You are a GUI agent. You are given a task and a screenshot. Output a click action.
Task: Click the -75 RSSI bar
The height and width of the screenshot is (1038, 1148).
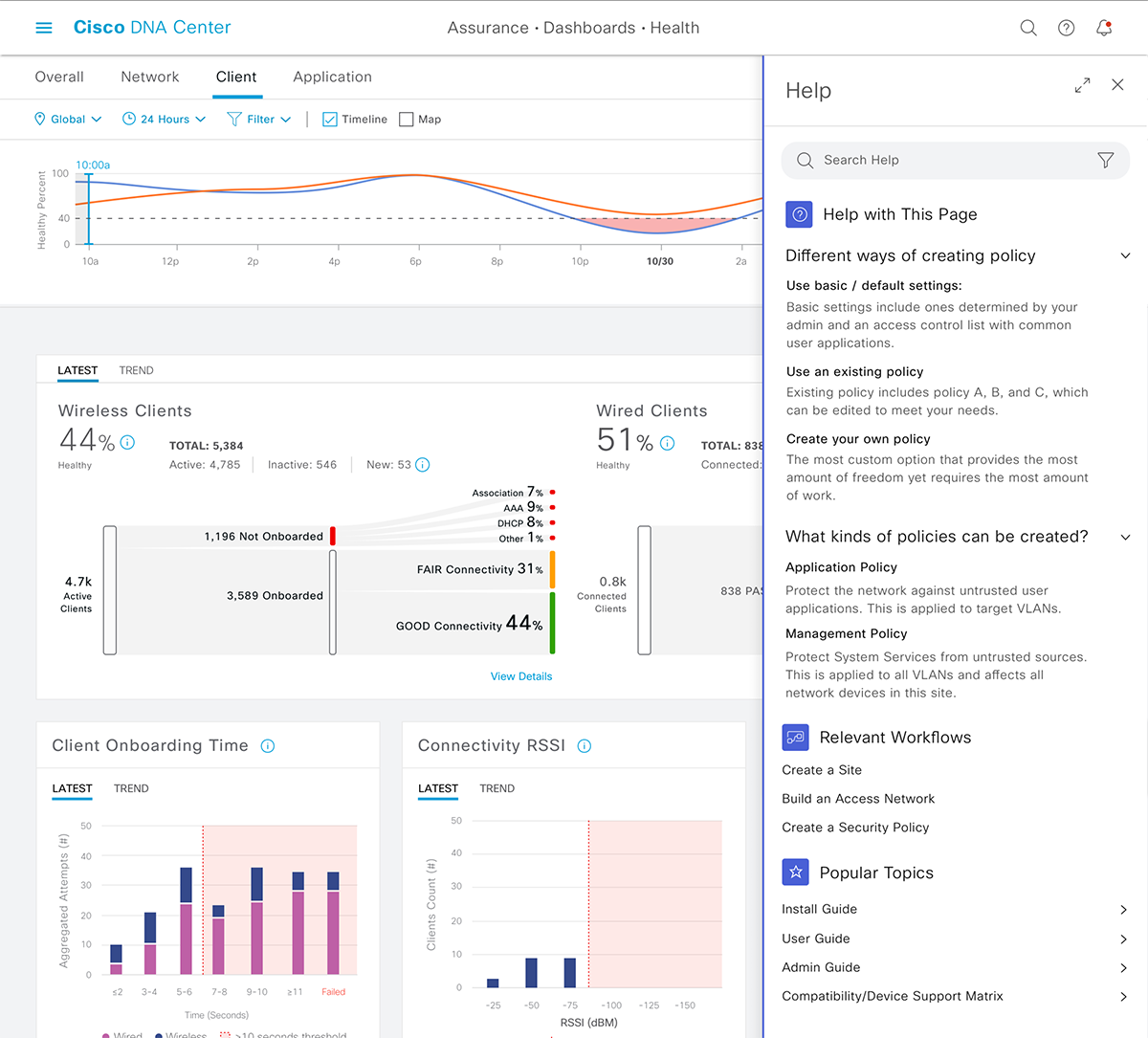[x=570, y=973]
